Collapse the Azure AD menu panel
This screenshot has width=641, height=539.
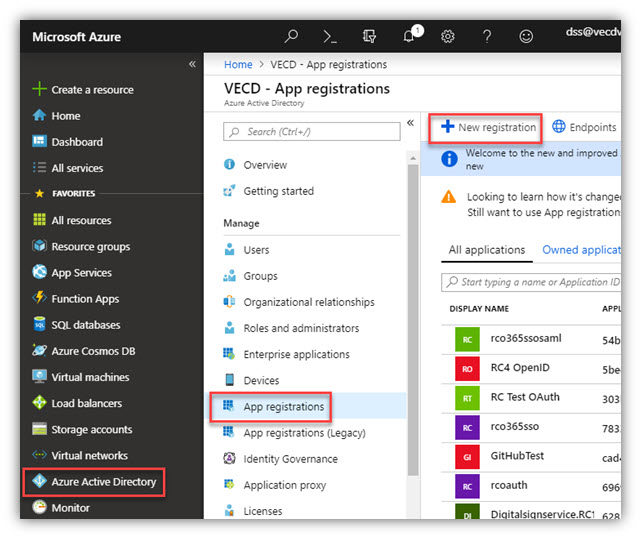[x=410, y=123]
